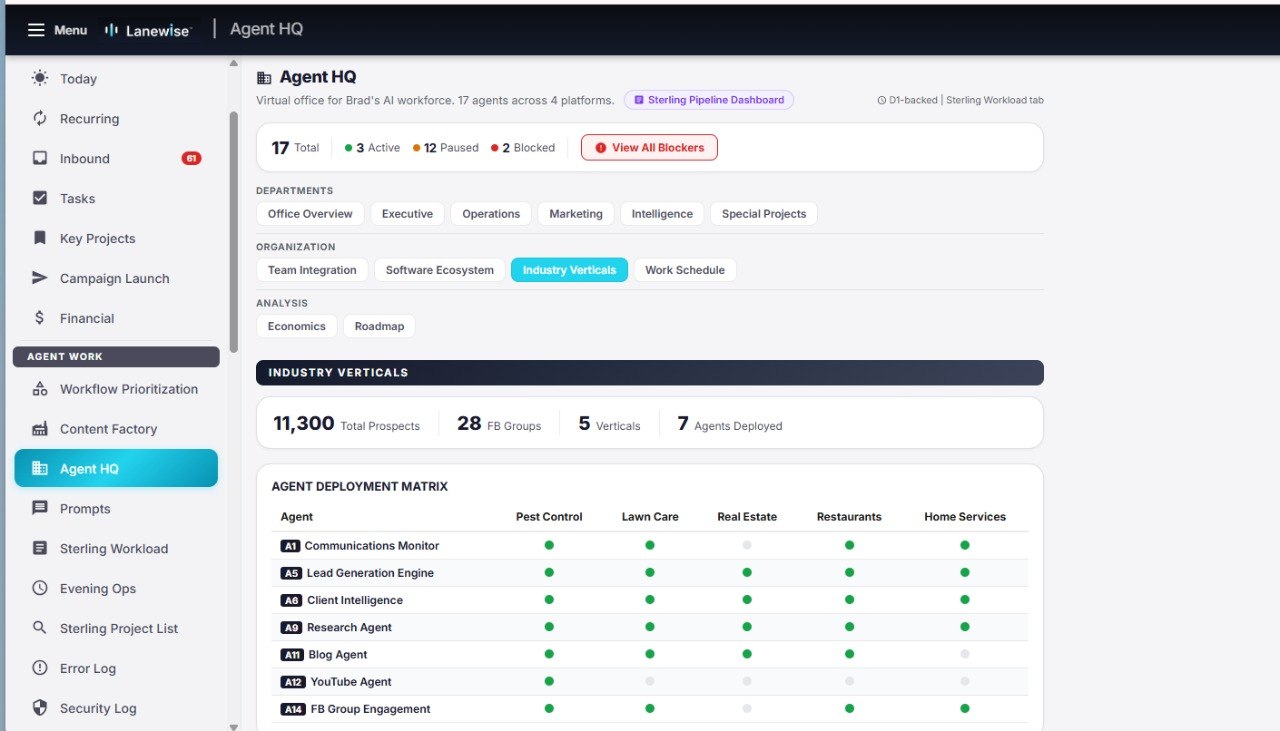Screen dimensions: 1280x731
Task: Click A9 Research Agent row
Action: (650, 627)
